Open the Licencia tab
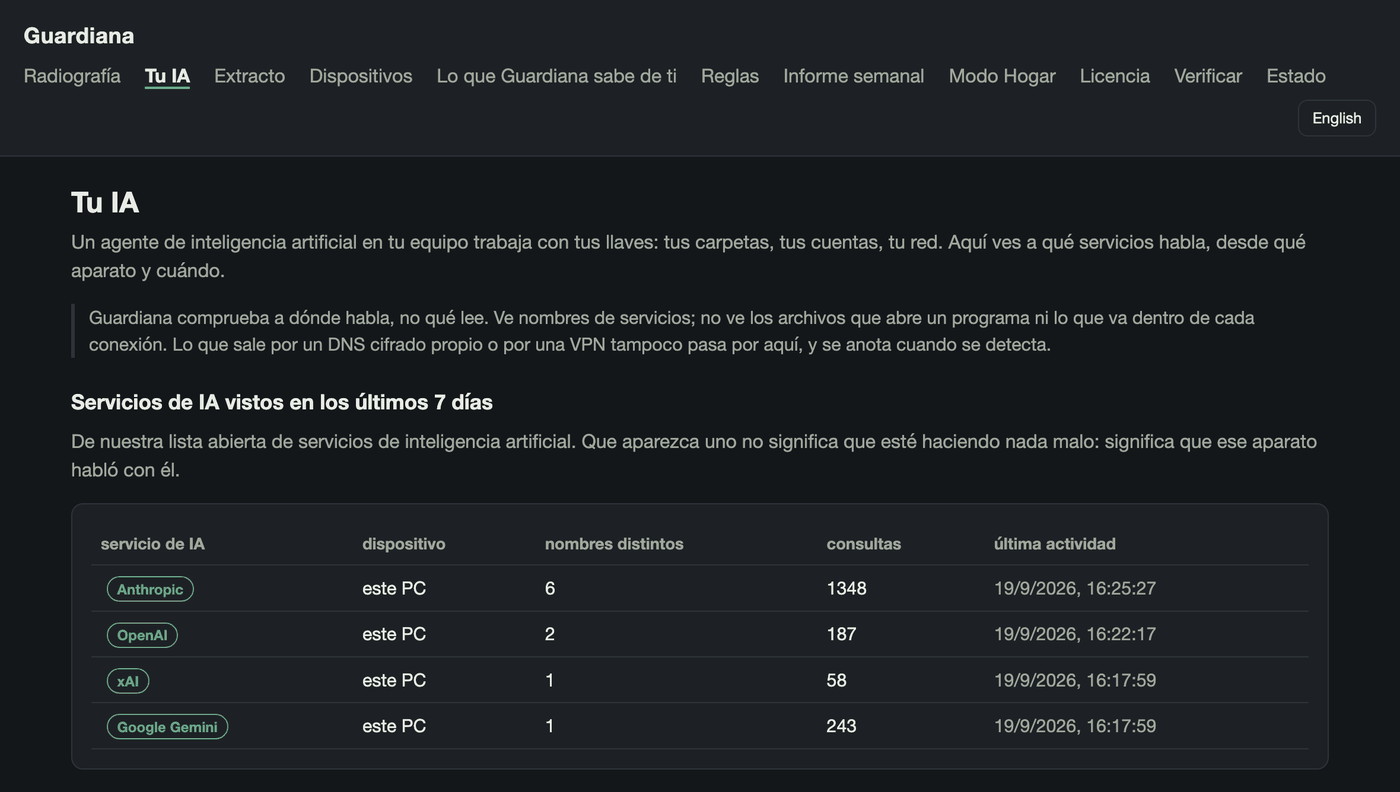1400x792 pixels. click(1115, 76)
